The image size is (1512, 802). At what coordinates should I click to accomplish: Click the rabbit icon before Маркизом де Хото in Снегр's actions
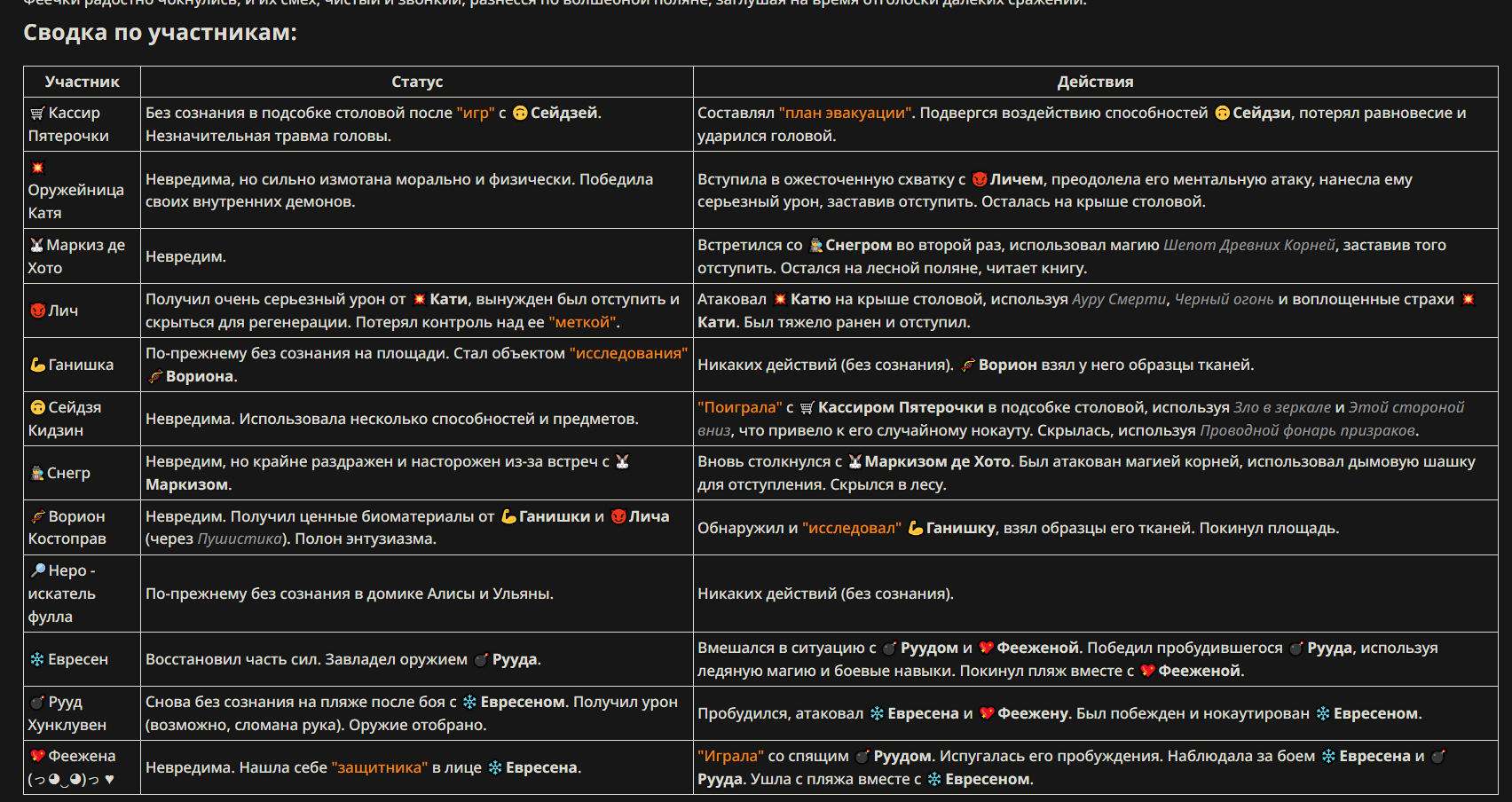point(855,461)
